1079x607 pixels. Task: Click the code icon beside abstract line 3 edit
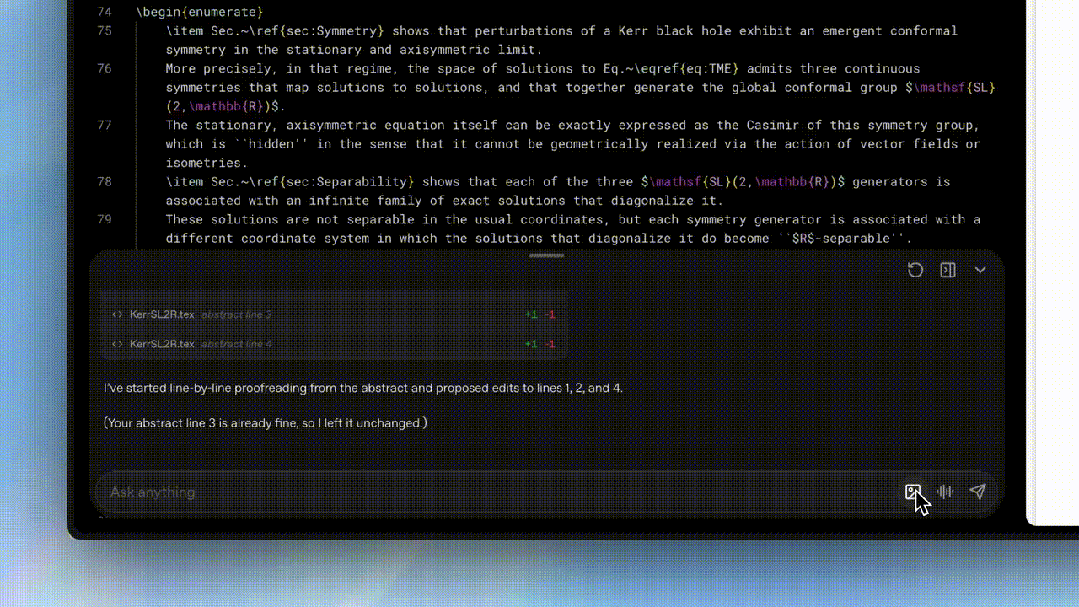pos(117,315)
